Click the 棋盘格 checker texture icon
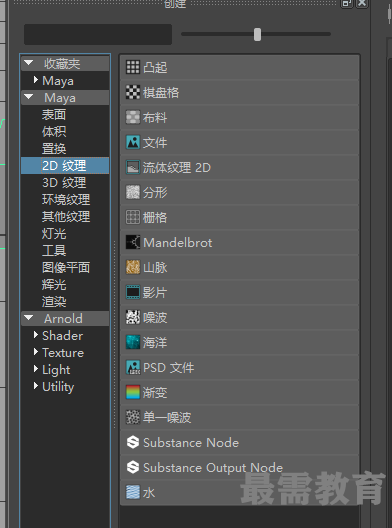392x528 pixels. click(x=133, y=92)
